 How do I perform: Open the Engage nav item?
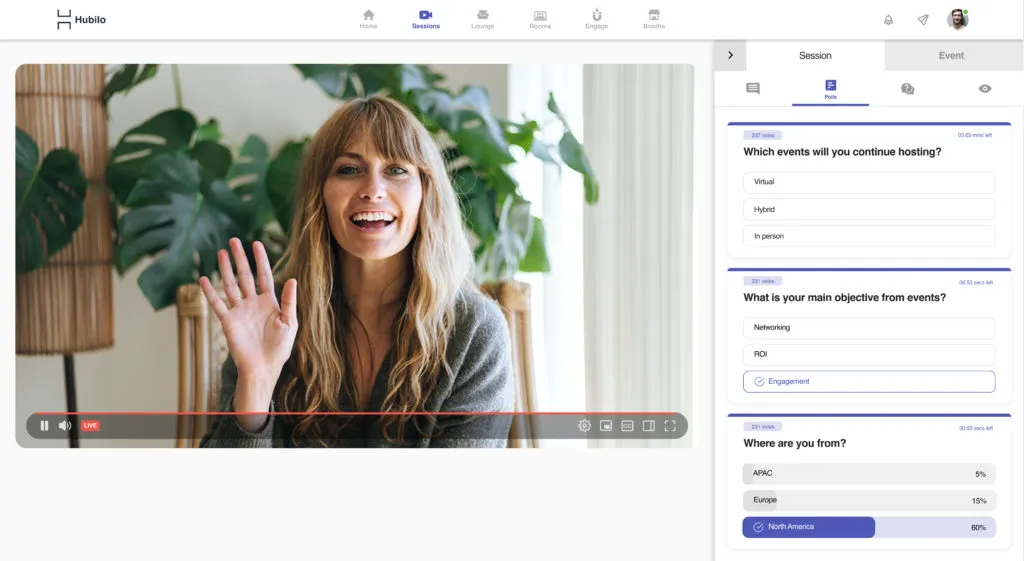click(596, 19)
